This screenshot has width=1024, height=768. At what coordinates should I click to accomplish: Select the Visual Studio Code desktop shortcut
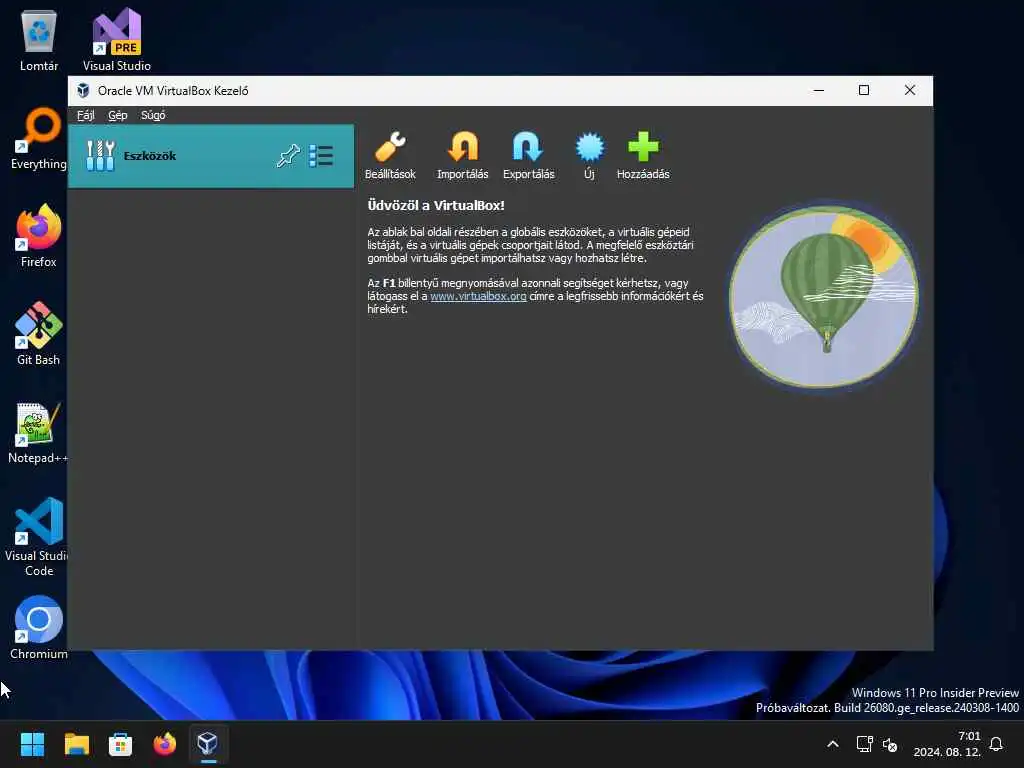click(x=38, y=537)
